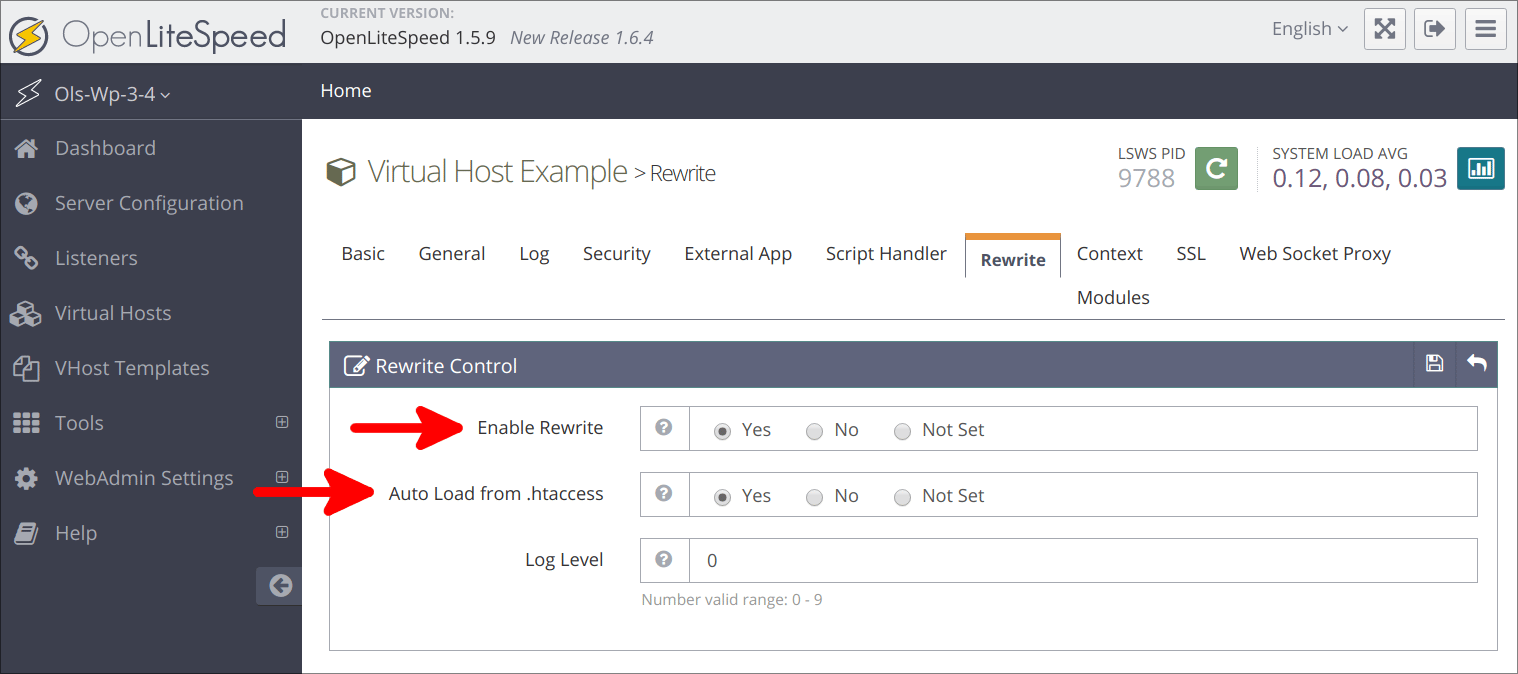The height and width of the screenshot is (674, 1518).
Task: Switch to the SSL tab
Action: [x=1191, y=254]
